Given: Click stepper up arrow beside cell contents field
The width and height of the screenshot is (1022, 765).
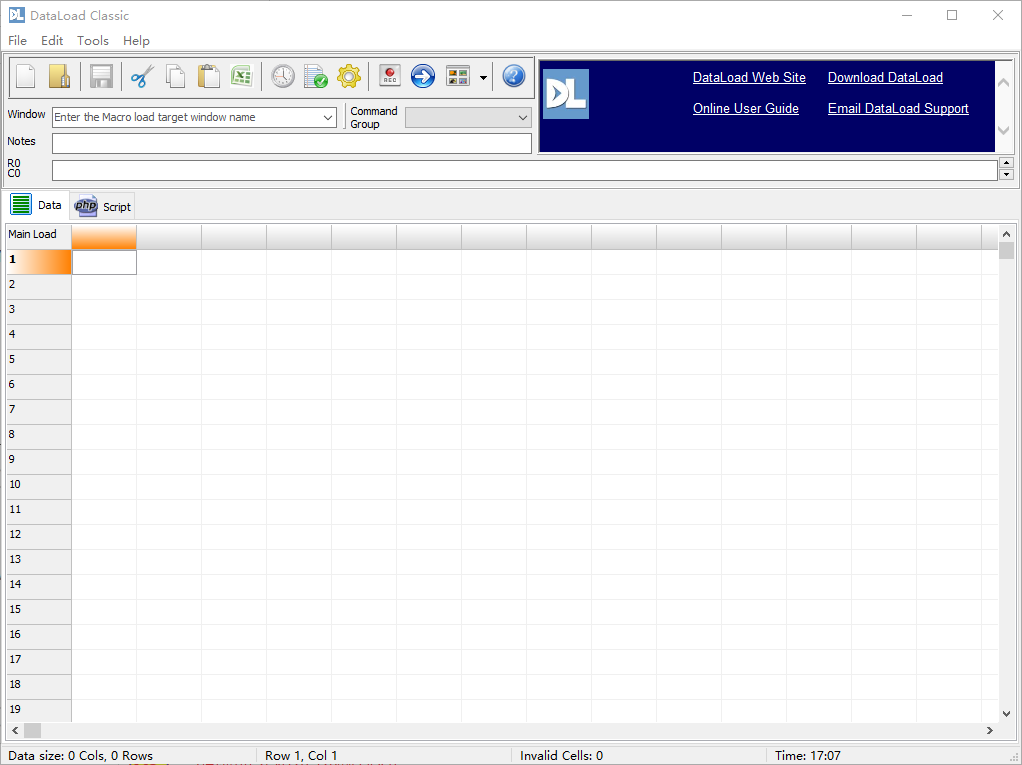Looking at the screenshot, I should pos(1007,164).
